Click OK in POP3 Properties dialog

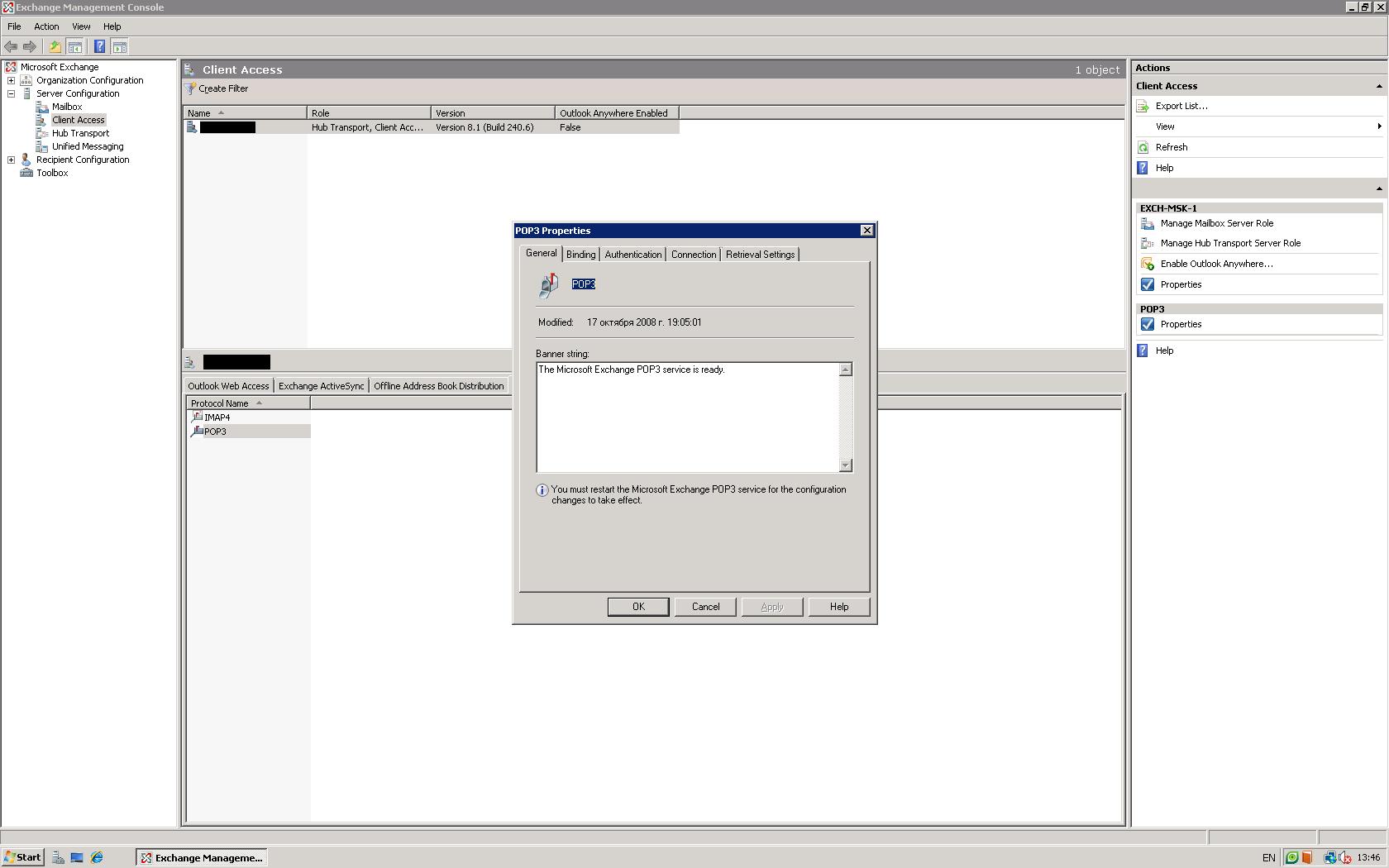point(638,607)
